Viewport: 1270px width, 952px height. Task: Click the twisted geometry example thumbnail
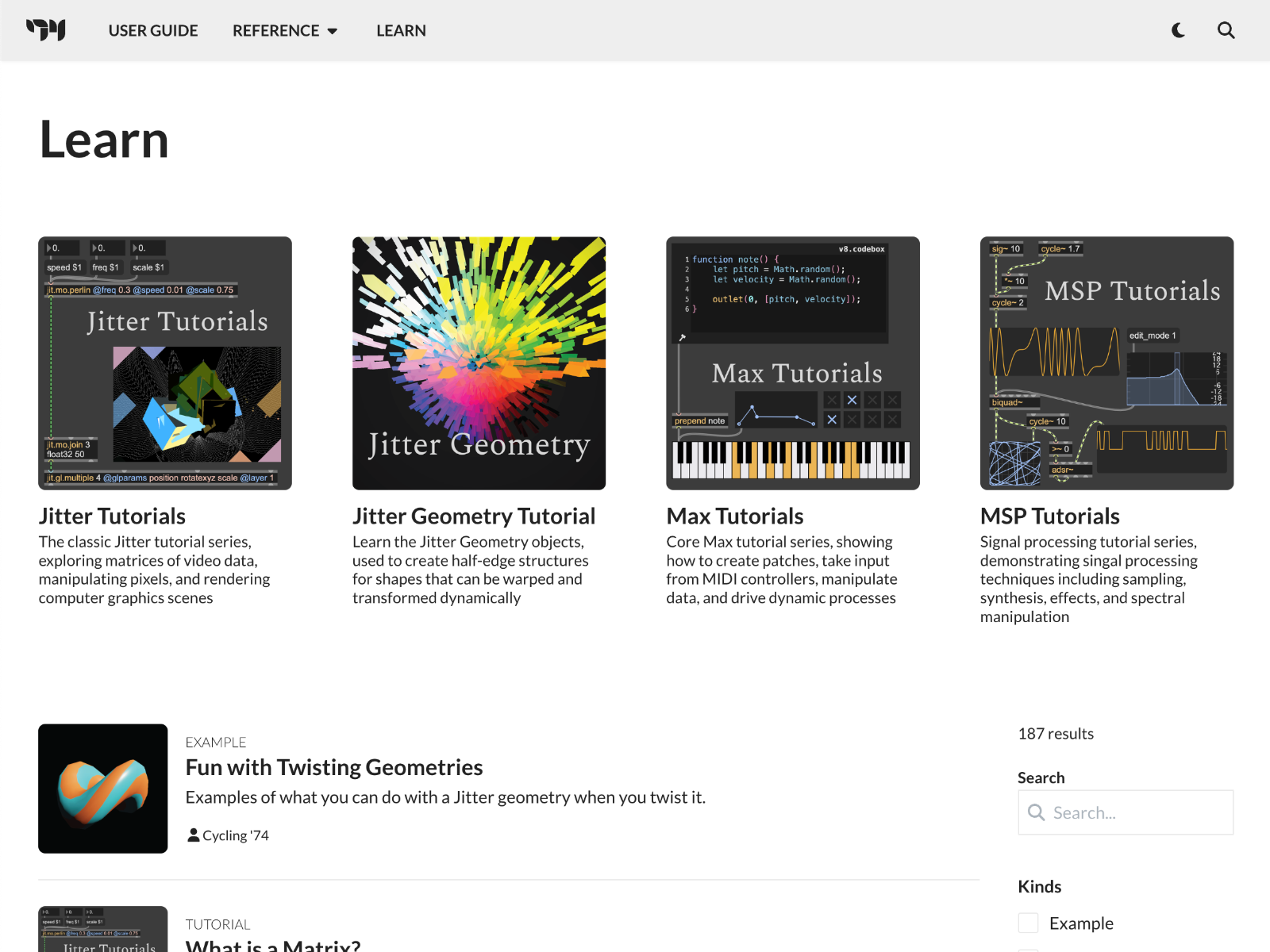coord(103,789)
